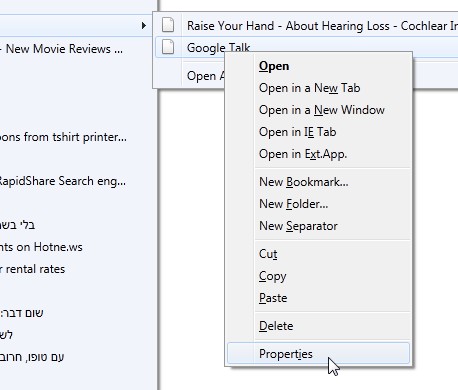This screenshot has height=390, width=458.
Task: Choose New Separator
Action: pyautogui.click(x=318, y=226)
